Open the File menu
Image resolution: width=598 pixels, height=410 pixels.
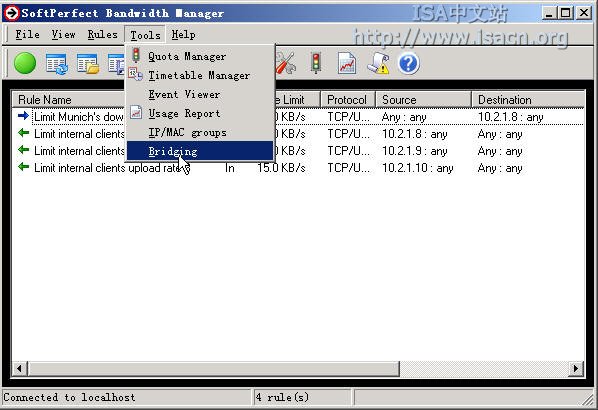[x=27, y=34]
